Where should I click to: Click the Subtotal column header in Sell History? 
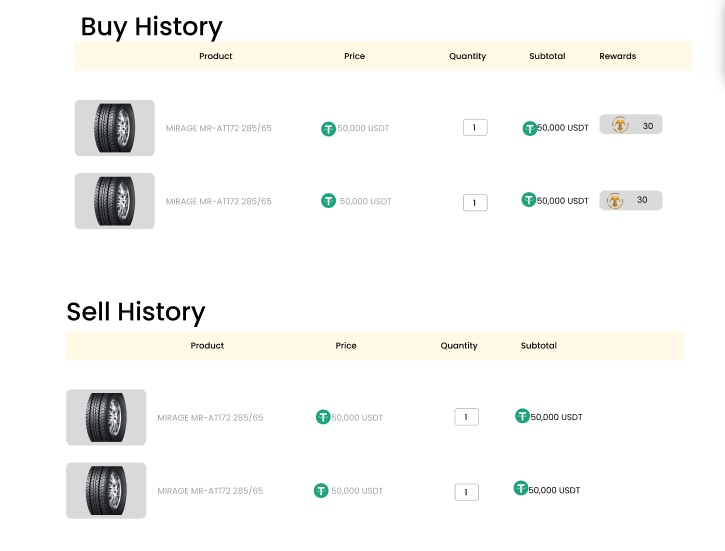coord(539,346)
